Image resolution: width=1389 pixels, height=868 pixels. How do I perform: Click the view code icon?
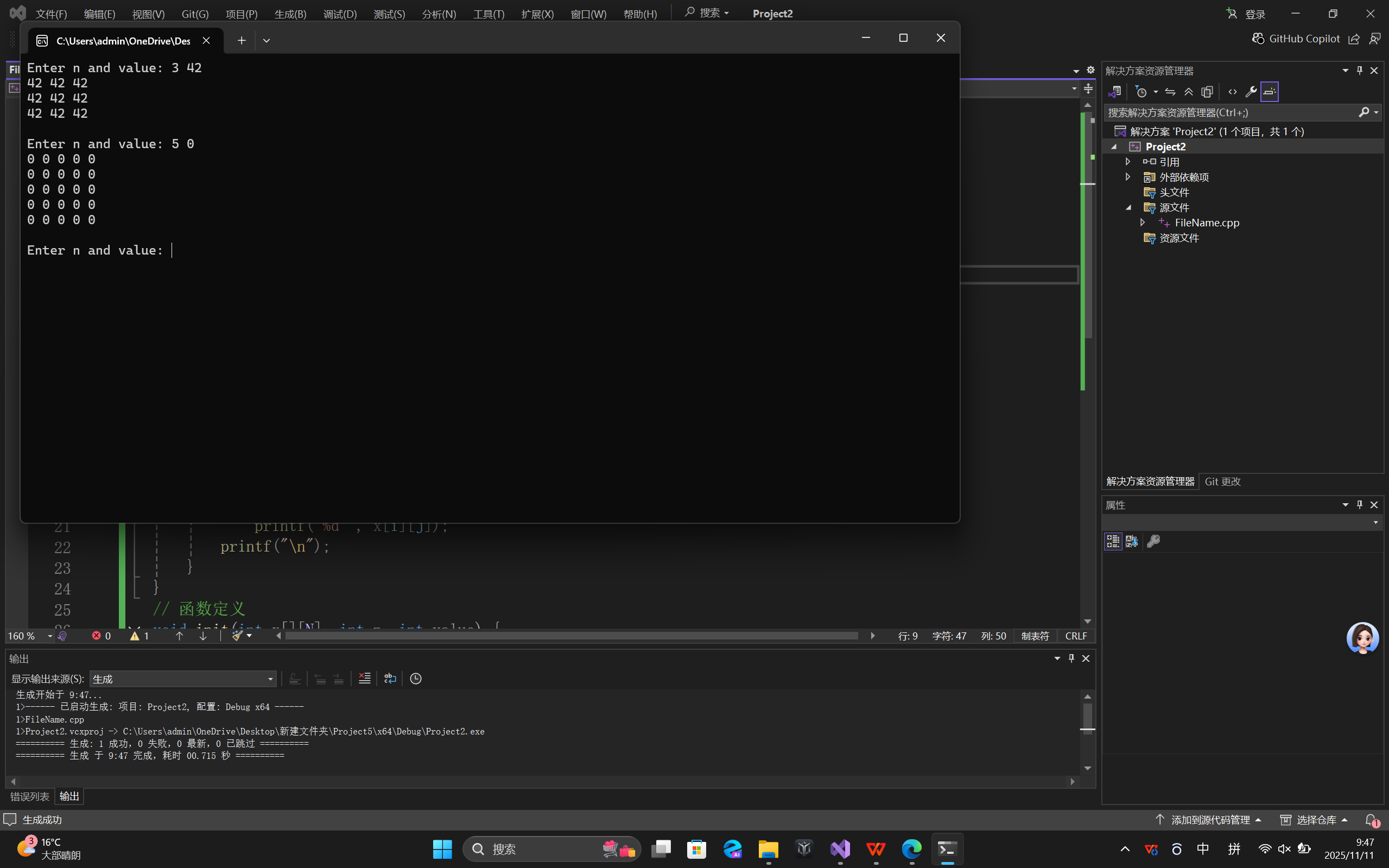tap(1232, 92)
